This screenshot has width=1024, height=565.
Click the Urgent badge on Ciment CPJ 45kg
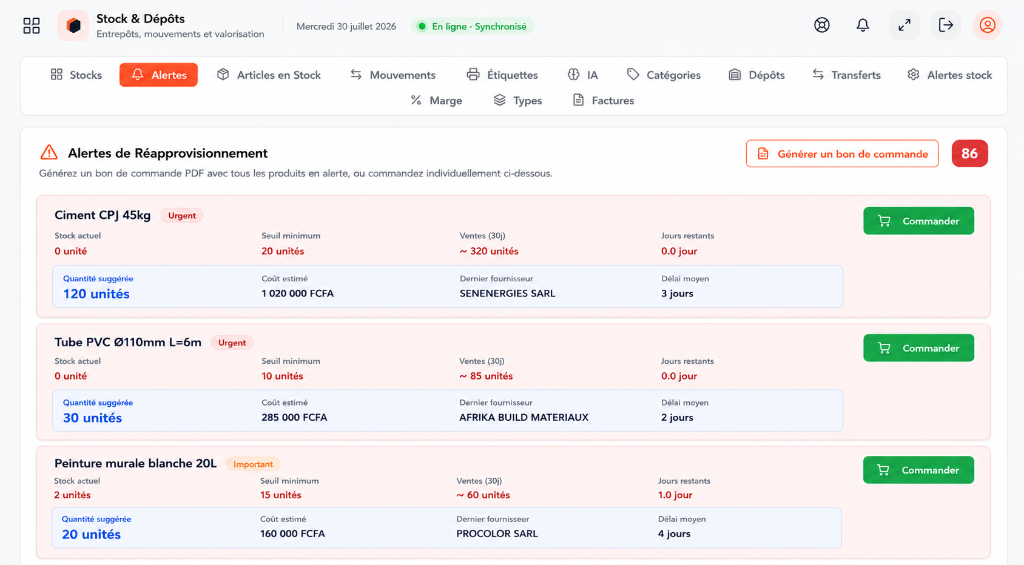pos(182,216)
